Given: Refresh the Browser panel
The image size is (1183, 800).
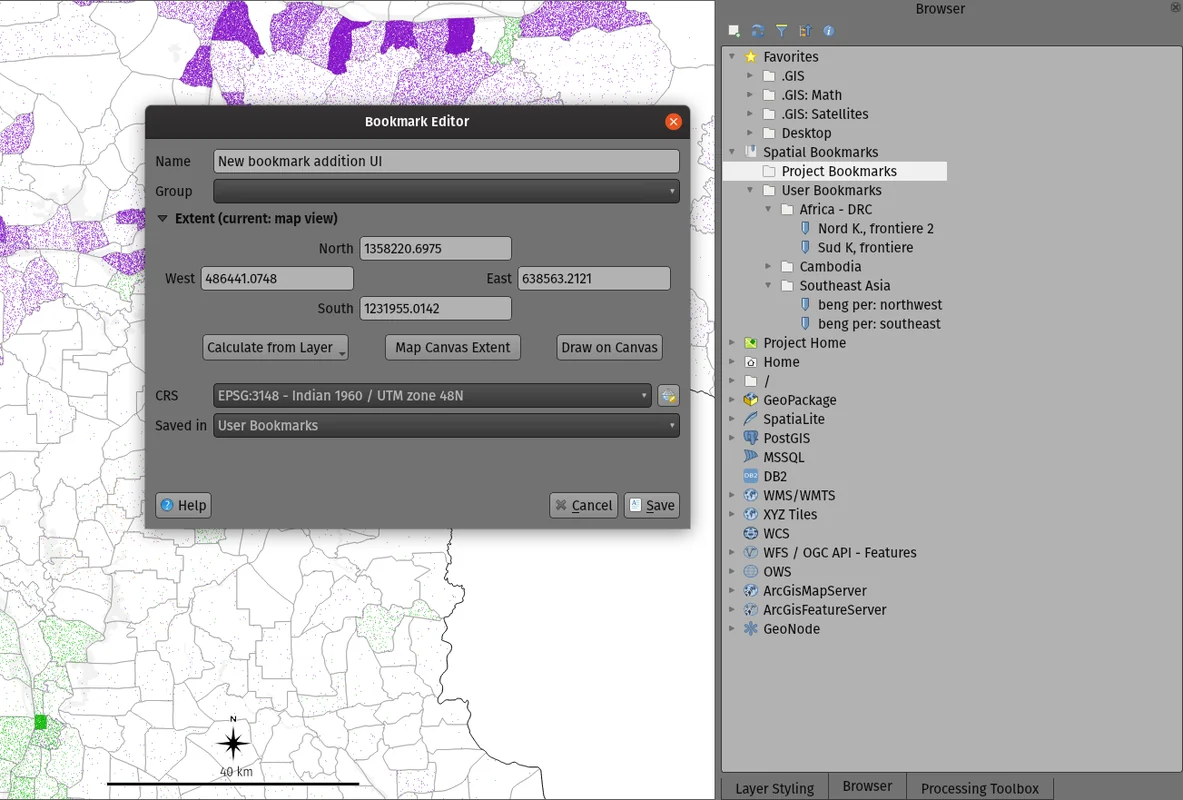Looking at the screenshot, I should pyautogui.click(x=757, y=31).
